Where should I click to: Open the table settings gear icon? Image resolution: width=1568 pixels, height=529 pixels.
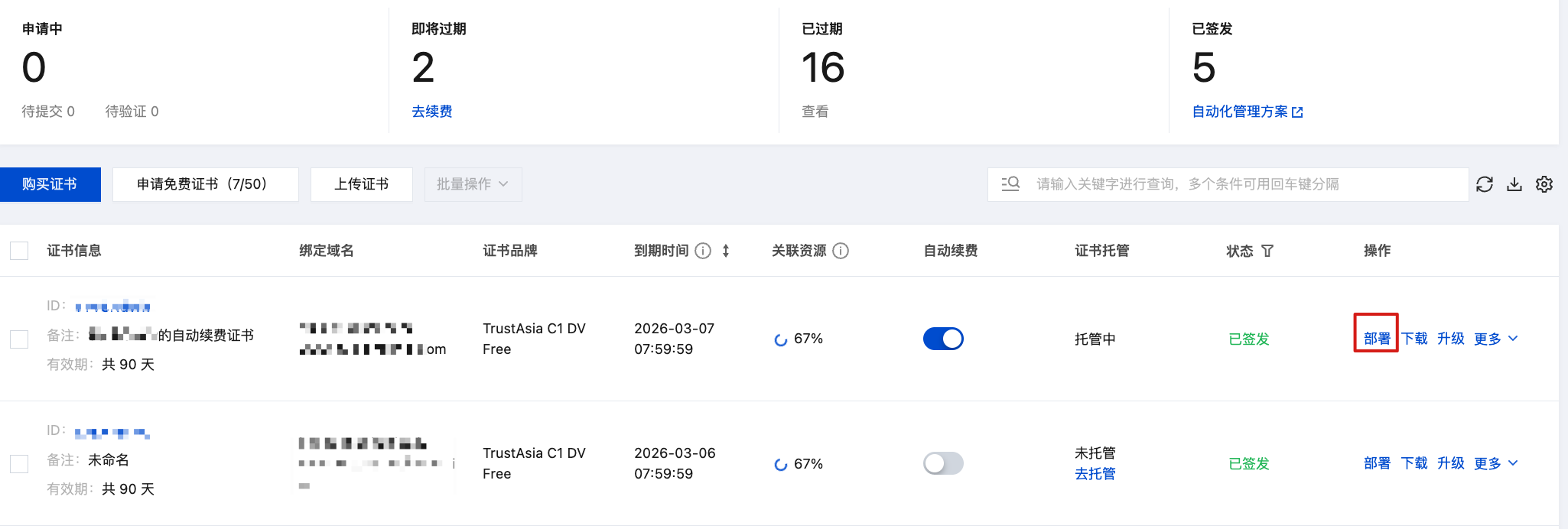1544,184
